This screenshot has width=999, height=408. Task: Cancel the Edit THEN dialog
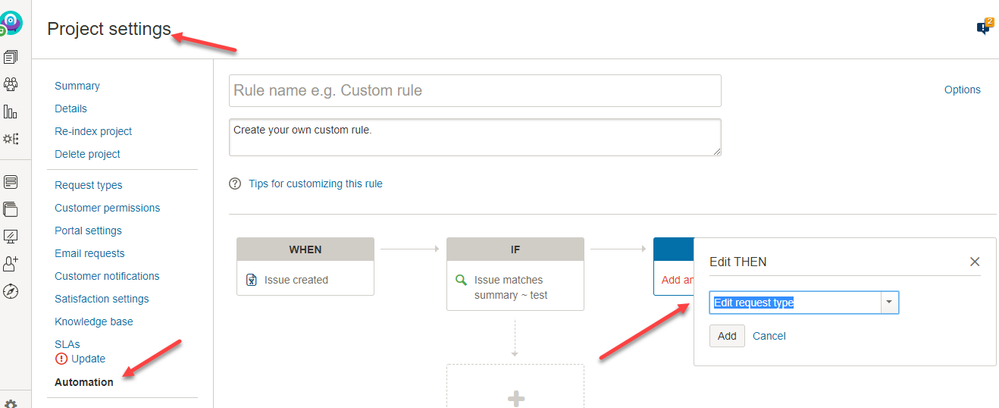click(x=768, y=336)
